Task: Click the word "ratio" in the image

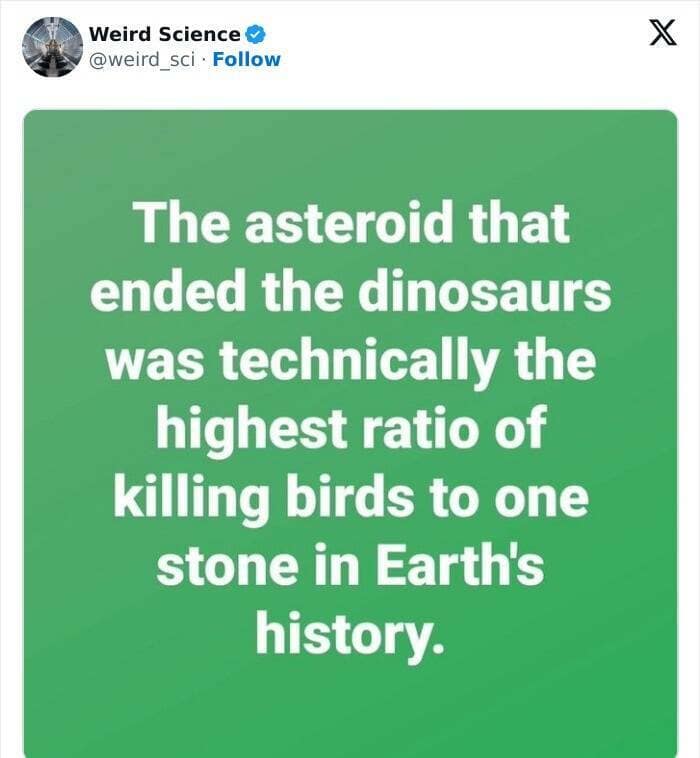Action: (x=428, y=430)
